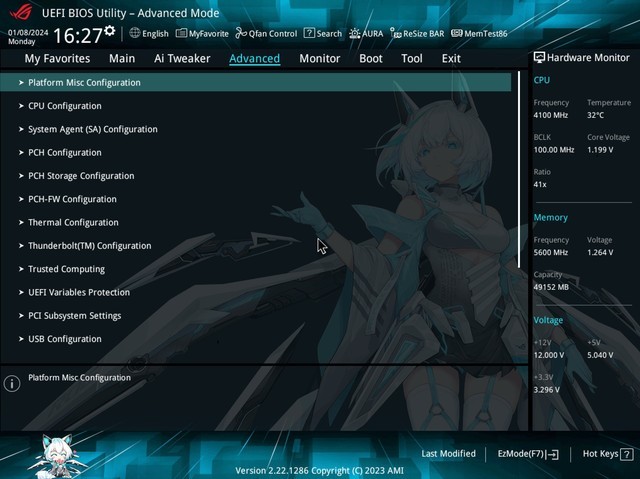
Task: Open the English language selector
Action: pyautogui.click(x=149, y=33)
